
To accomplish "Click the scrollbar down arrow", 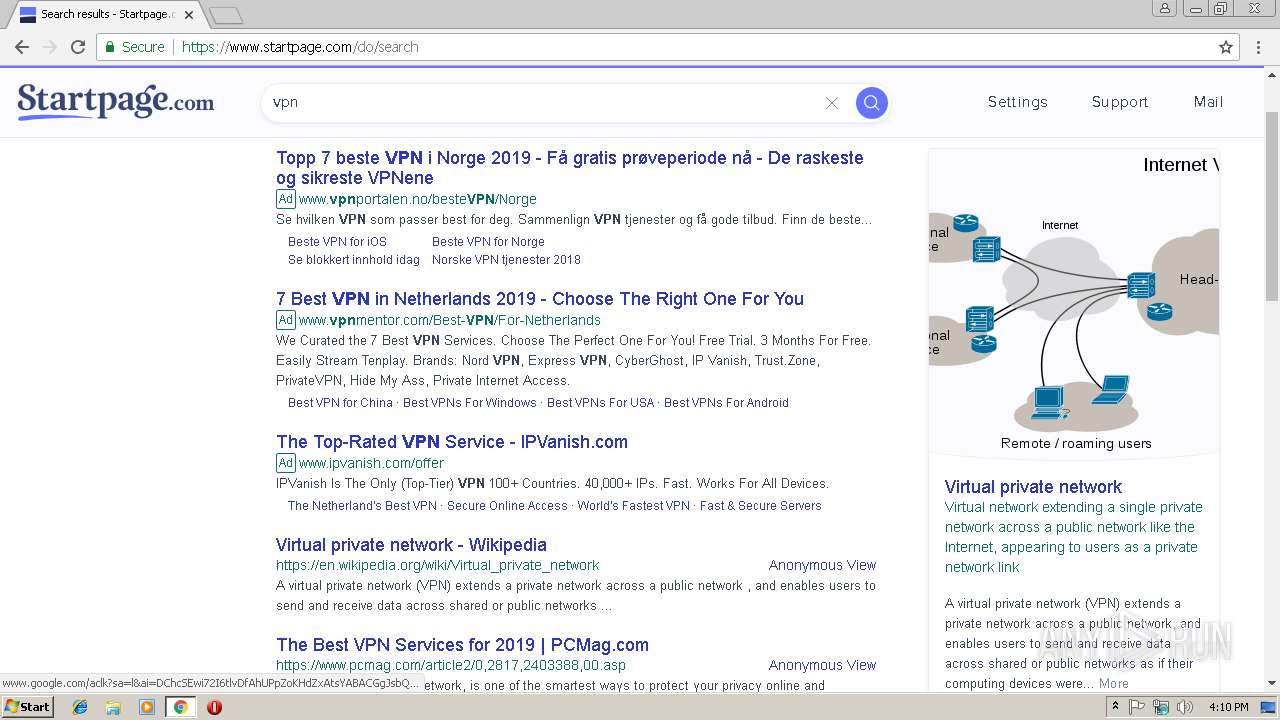I will (x=1272, y=684).
